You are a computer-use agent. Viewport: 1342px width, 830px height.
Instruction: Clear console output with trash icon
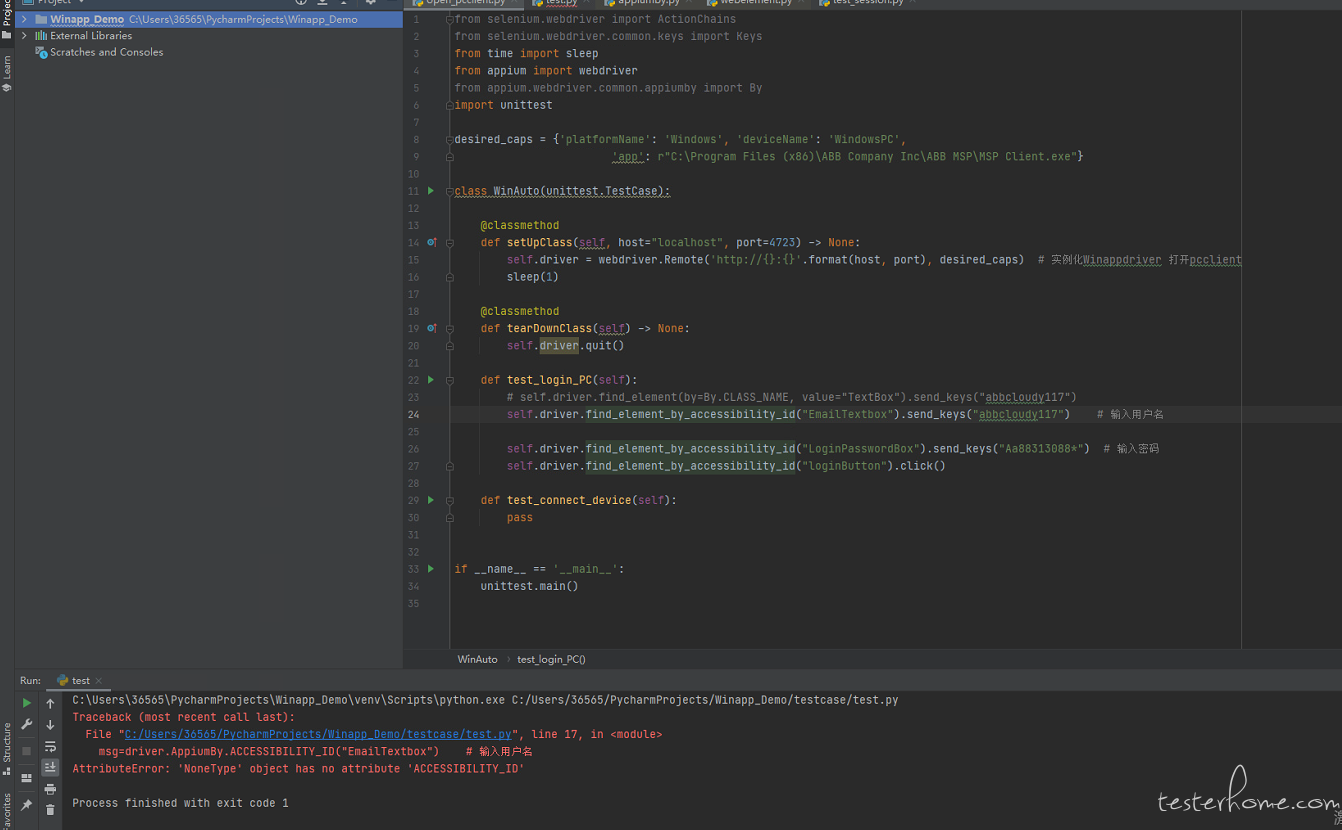click(x=50, y=810)
